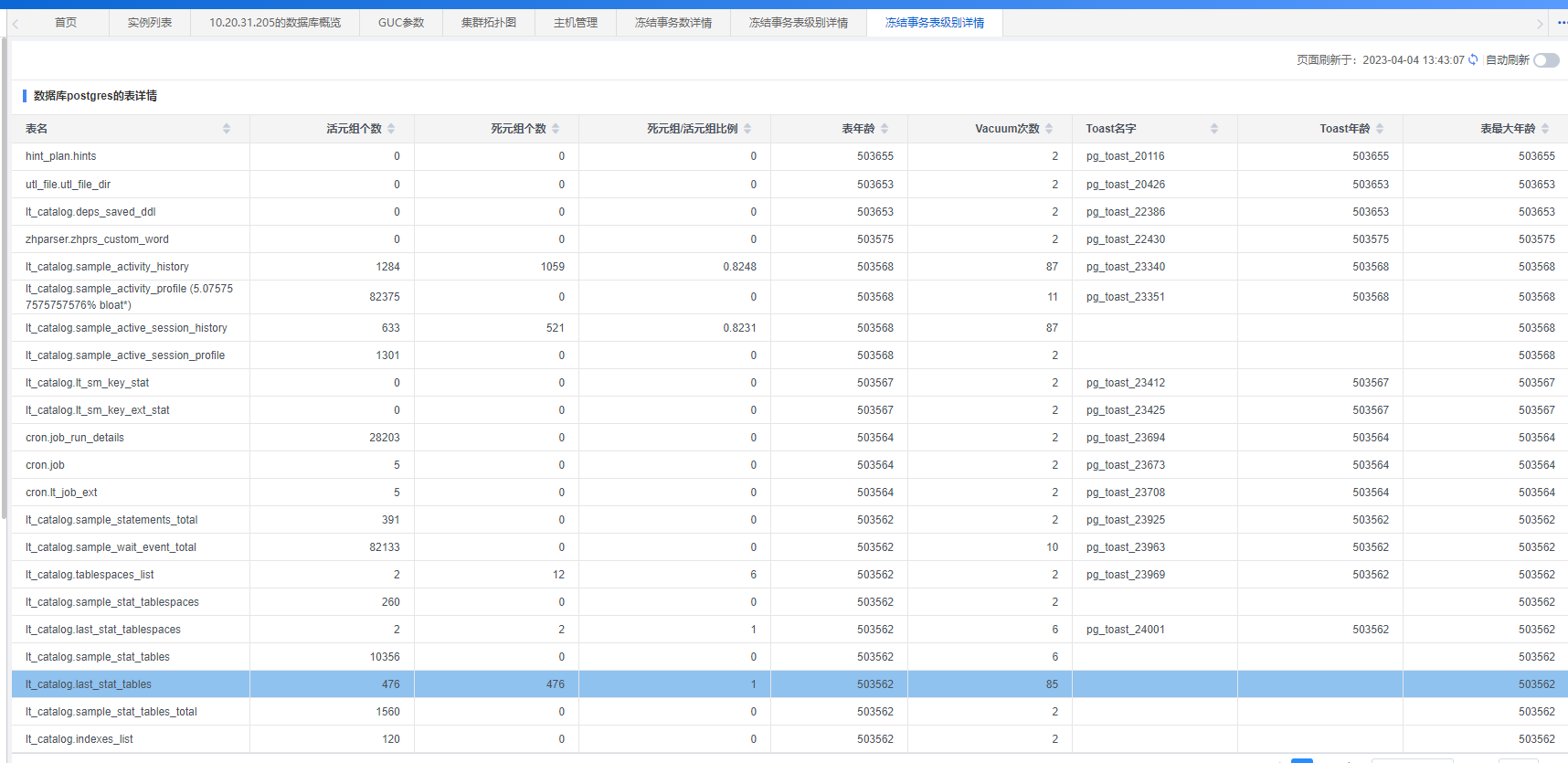Click the 数据库postgres的表详情 section title
This screenshot has width=1568, height=763.
point(95,96)
